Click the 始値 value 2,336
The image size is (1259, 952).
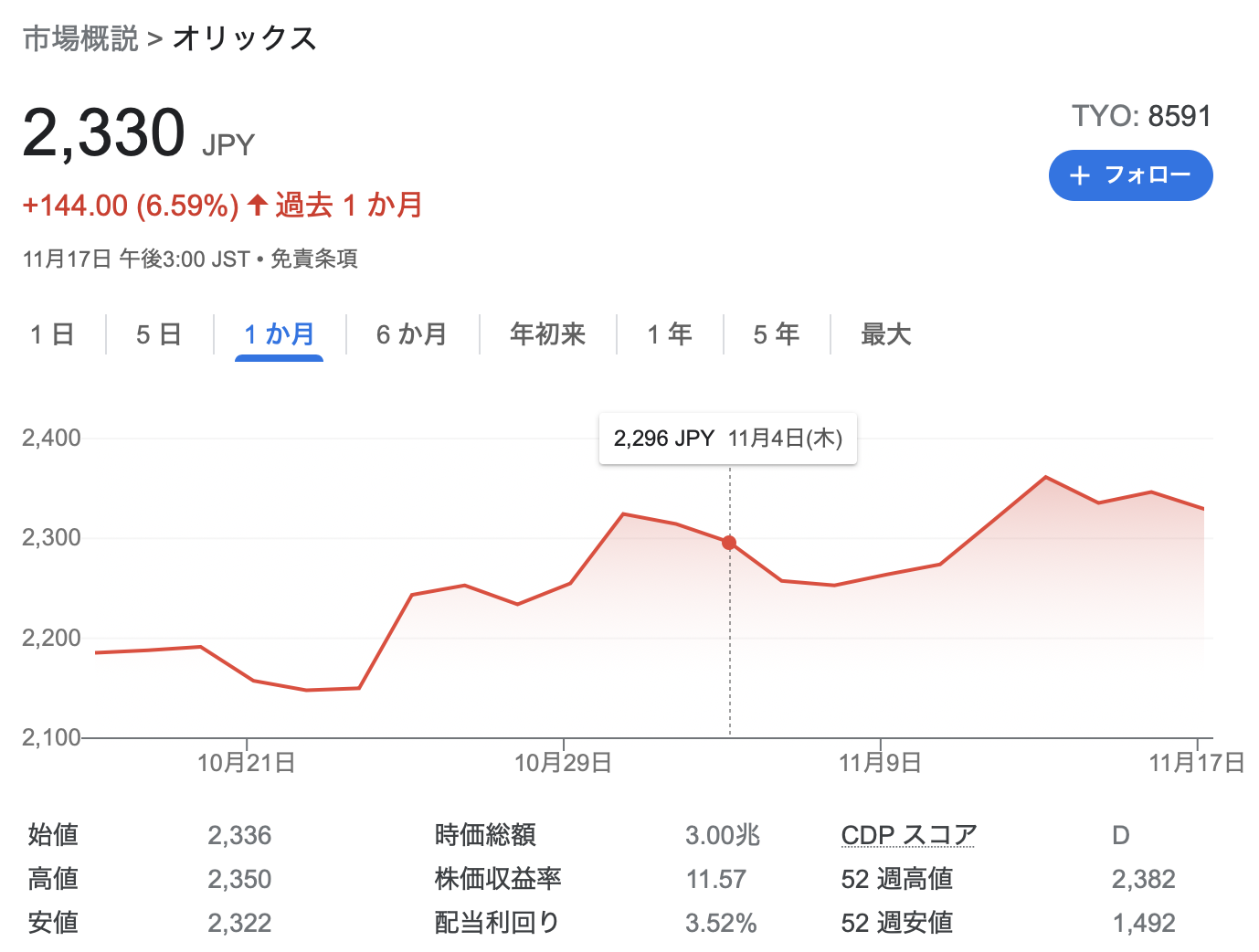pos(239,835)
